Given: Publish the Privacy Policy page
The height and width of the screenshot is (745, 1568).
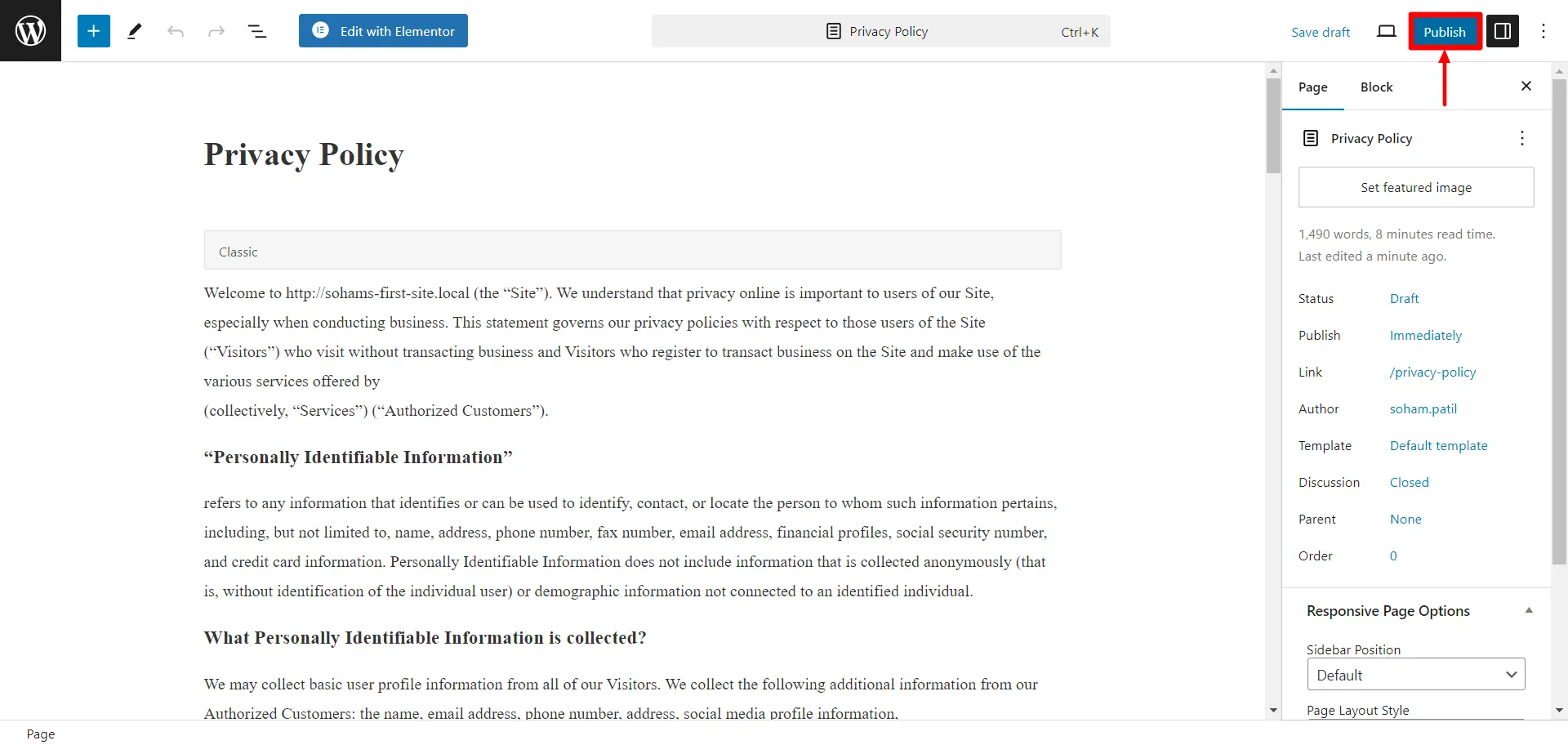Looking at the screenshot, I should pos(1444,31).
